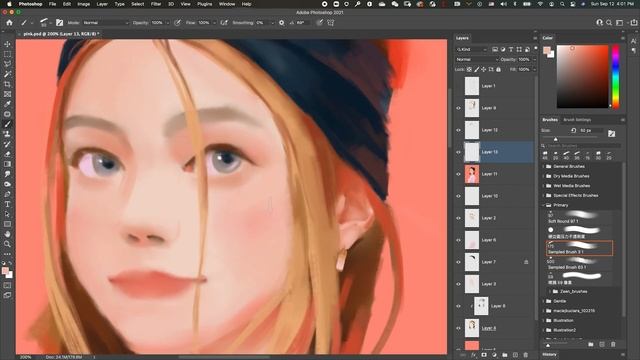Select the Move tool
Viewport: 640px width, 360px height.
pos(7,44)
